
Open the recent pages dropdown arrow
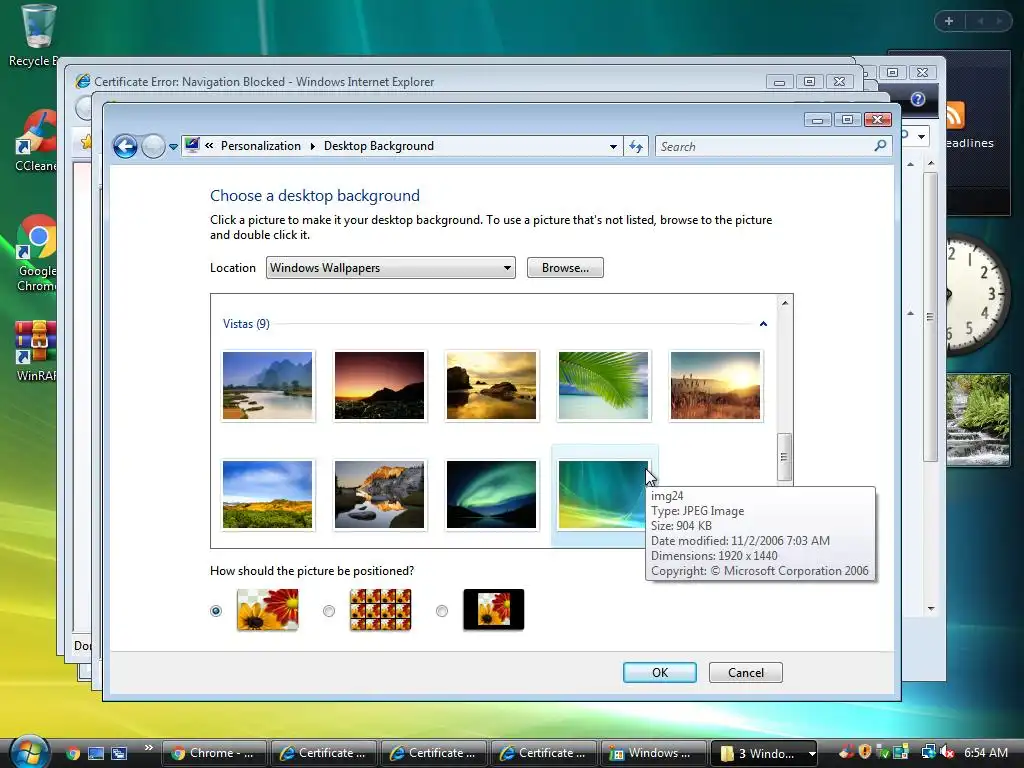pyautogui.click(x=173, y=147)
